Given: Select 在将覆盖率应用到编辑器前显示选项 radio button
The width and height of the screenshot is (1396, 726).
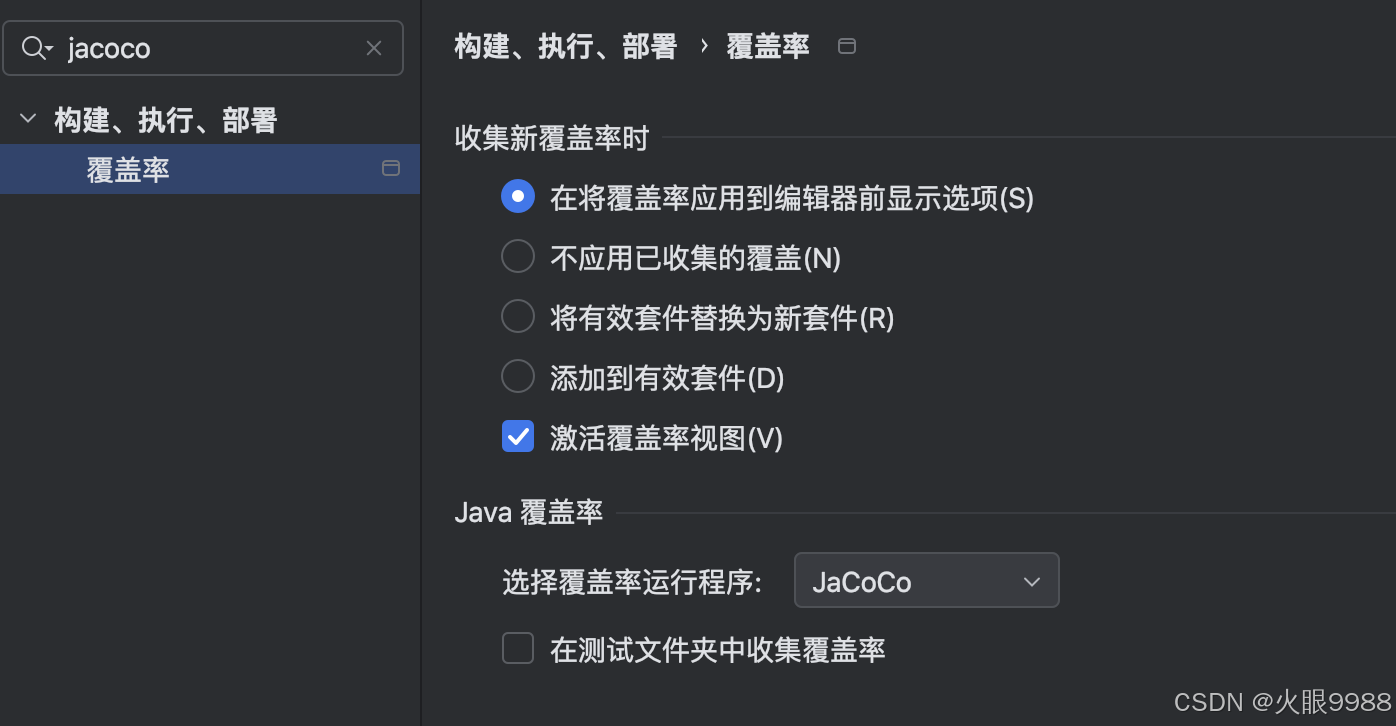Looking at the screenshot, I should 517,198.
